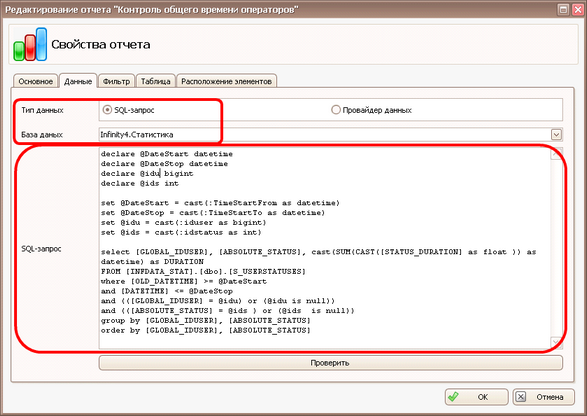Viewport: 587px width, 416px height.
Task: Click the X icon on Отмена button
Action: point(521,397)
